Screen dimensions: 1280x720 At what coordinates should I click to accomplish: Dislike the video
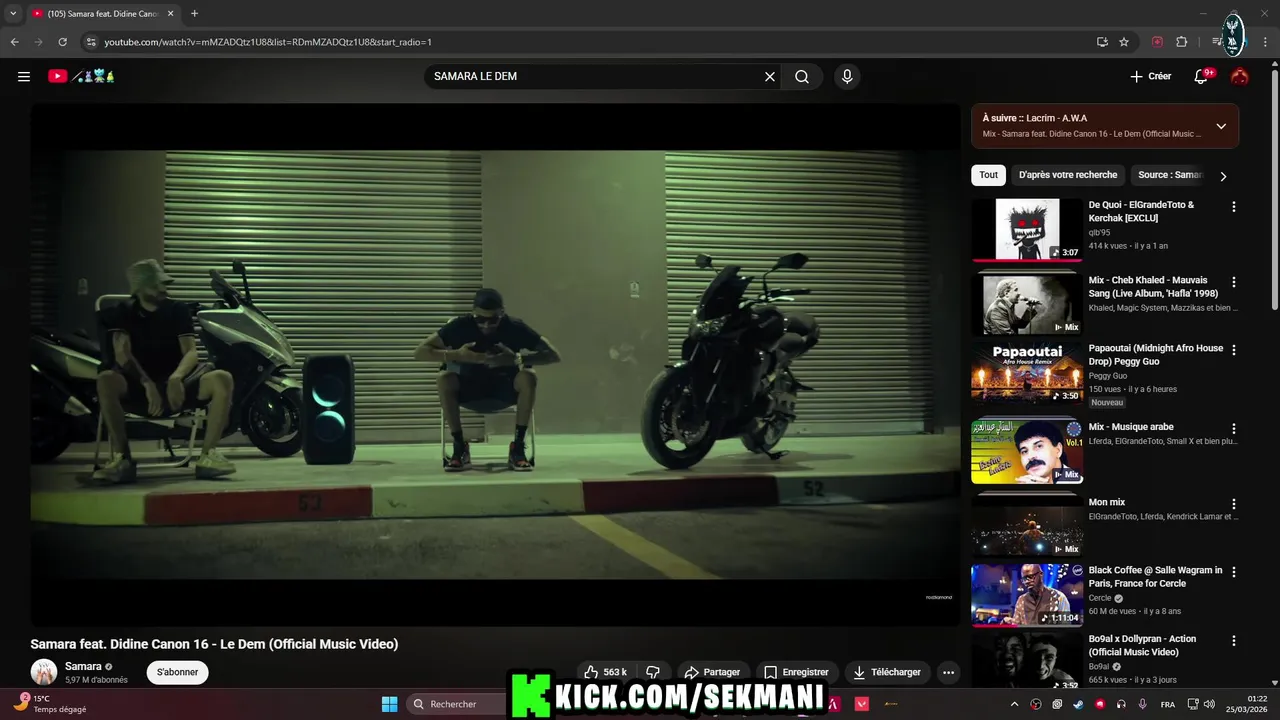point(653,672)
